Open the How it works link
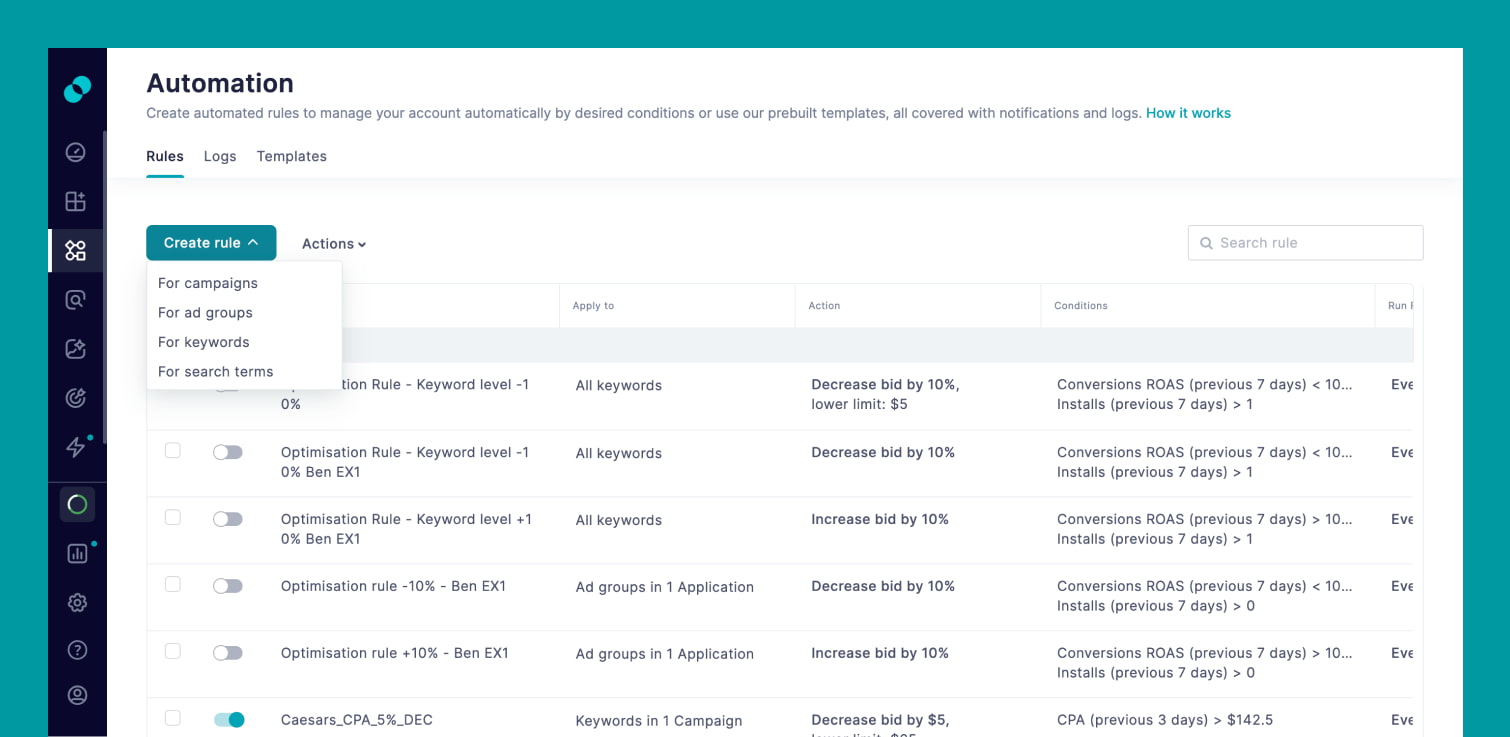 click(1189, 113)
